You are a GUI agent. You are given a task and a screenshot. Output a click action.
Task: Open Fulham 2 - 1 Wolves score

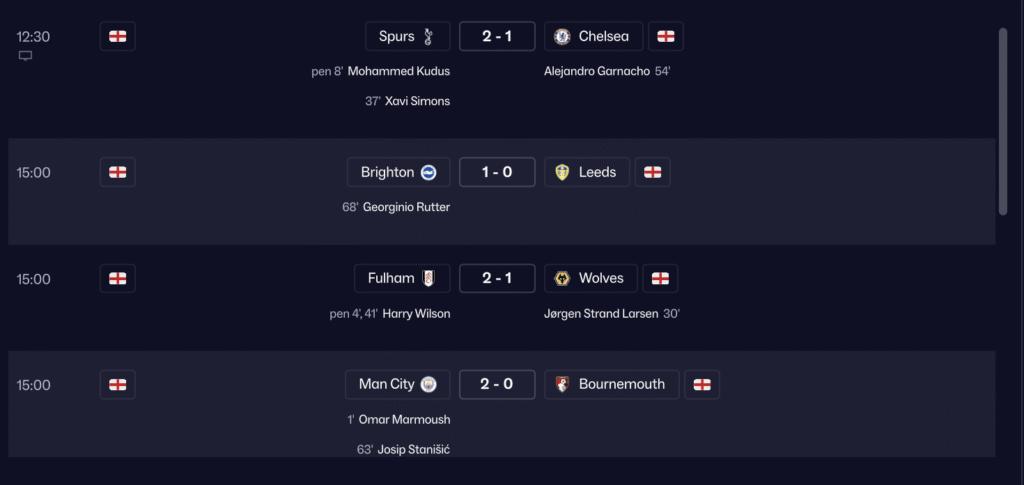(497, 278)
